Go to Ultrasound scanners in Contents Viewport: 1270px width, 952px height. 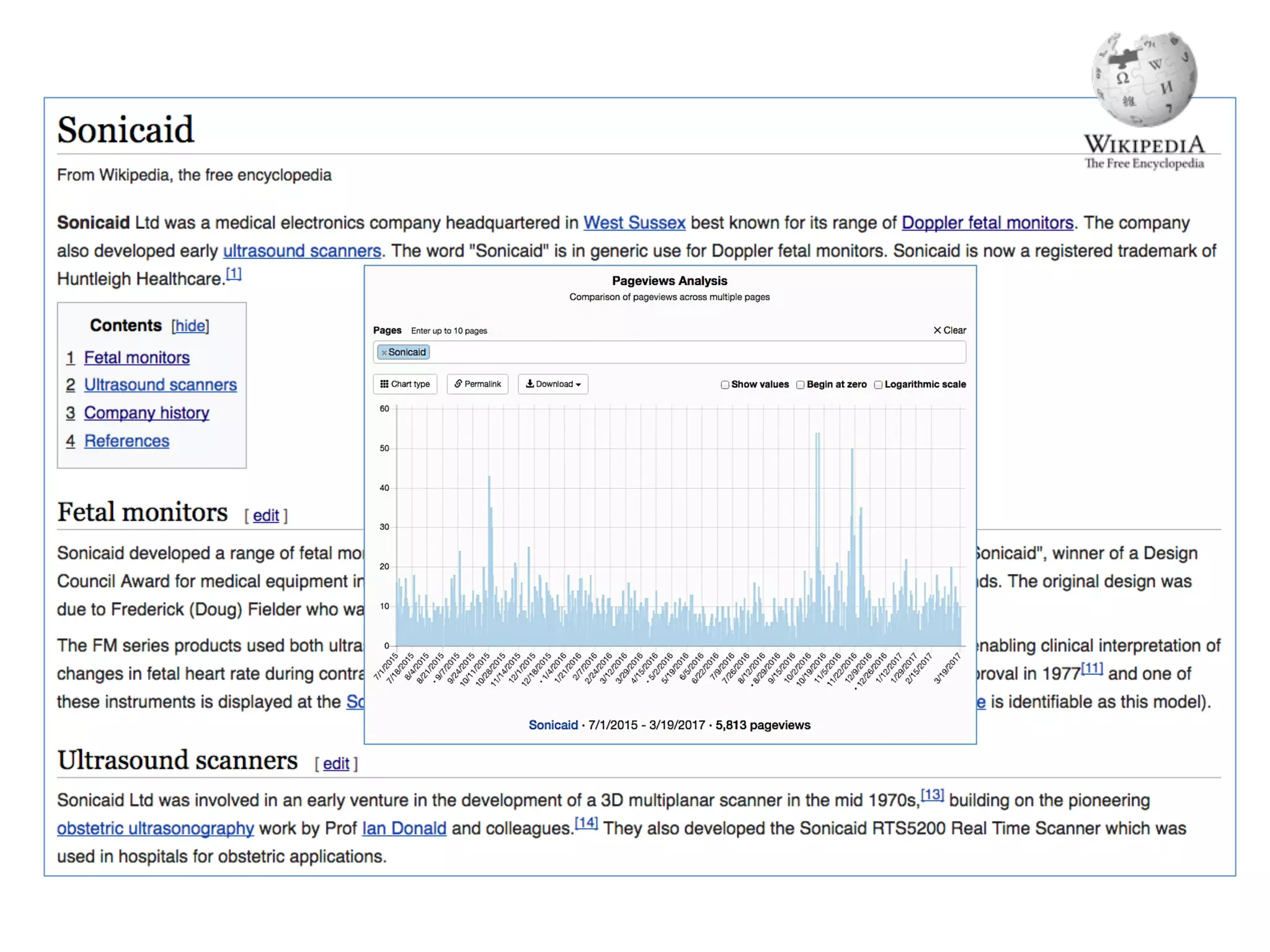pos(160,385)
